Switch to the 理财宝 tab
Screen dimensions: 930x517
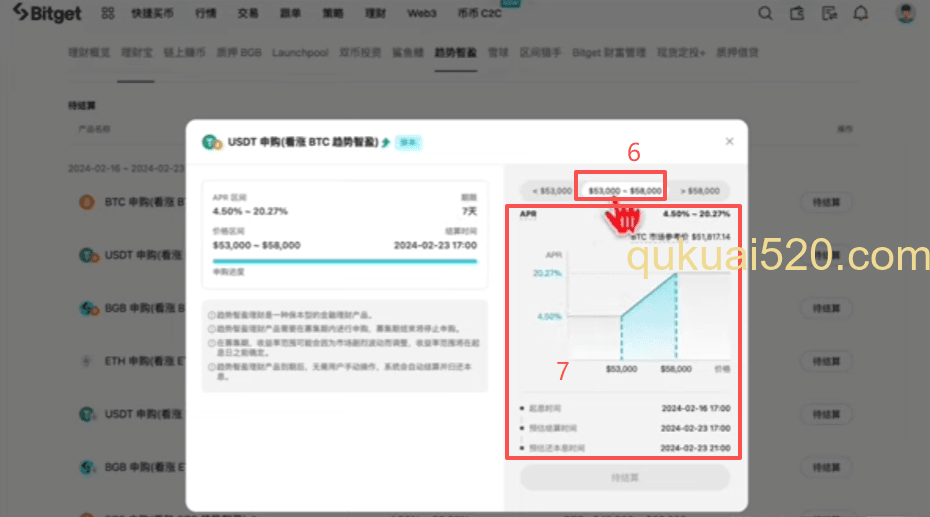pos(137,53)
